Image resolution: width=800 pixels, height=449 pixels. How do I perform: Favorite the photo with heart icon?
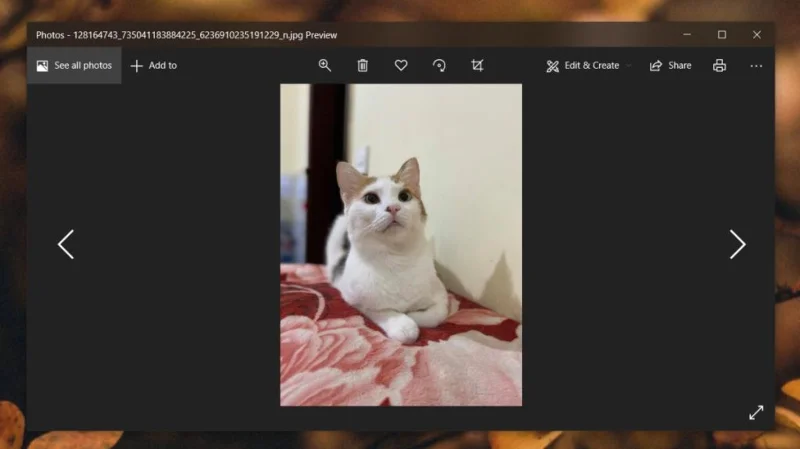point(401,65)
